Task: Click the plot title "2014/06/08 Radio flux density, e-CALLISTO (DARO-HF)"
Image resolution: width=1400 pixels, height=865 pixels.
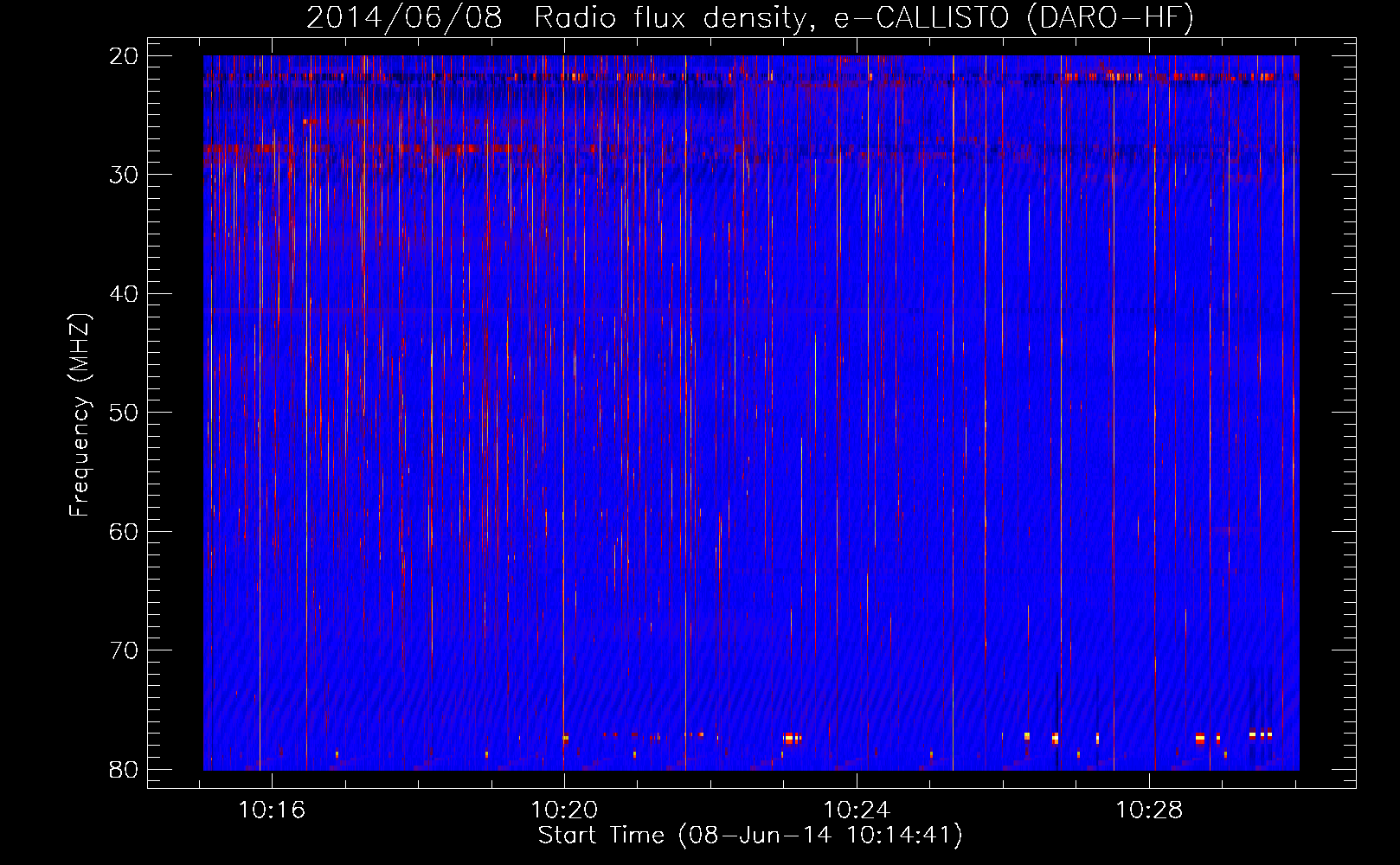Action: 750,17
